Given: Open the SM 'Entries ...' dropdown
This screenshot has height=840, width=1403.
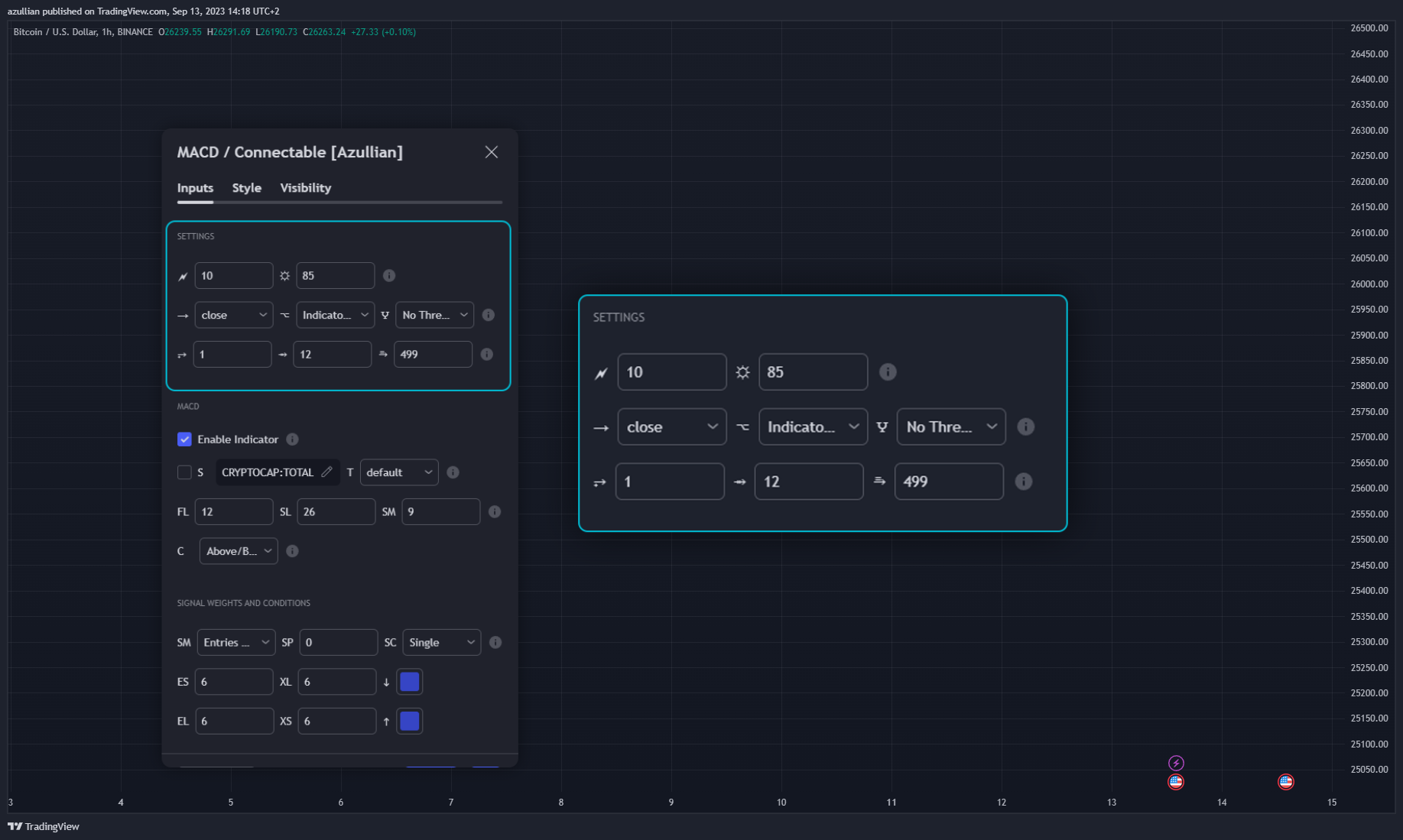Looking at the screenshot, I should coord(236,643).
